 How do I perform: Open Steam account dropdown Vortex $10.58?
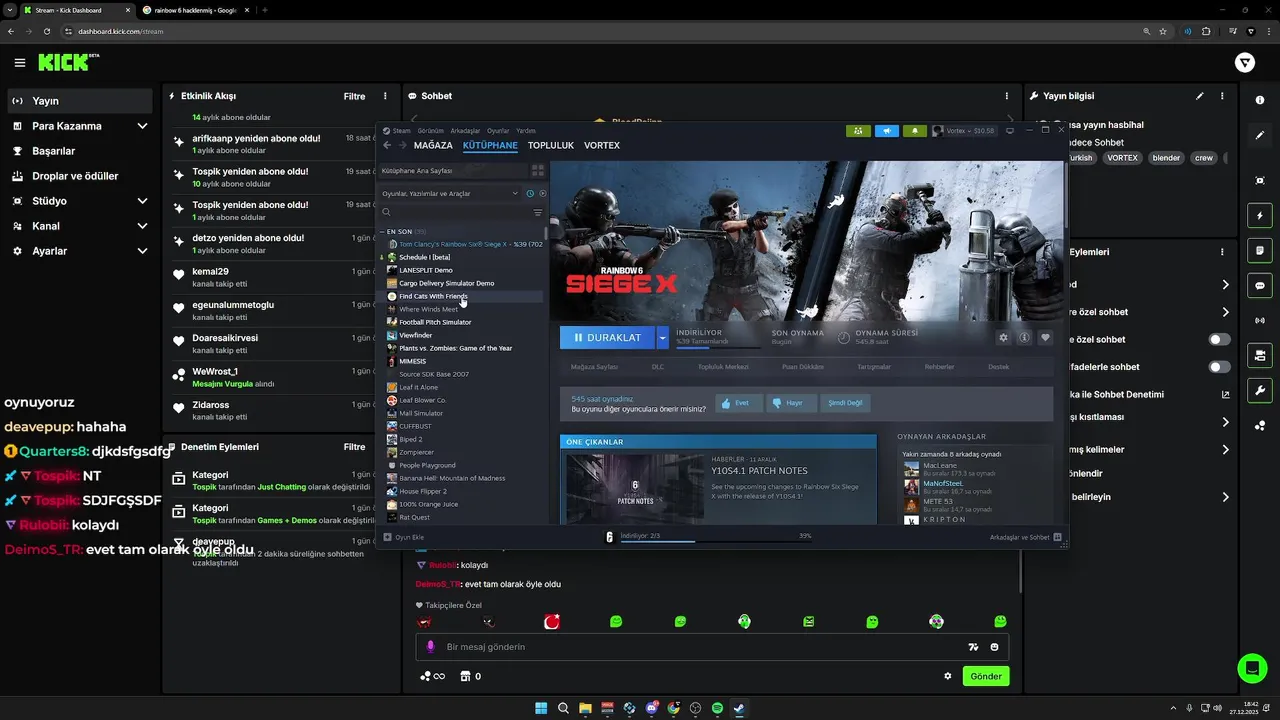[964, 131]
